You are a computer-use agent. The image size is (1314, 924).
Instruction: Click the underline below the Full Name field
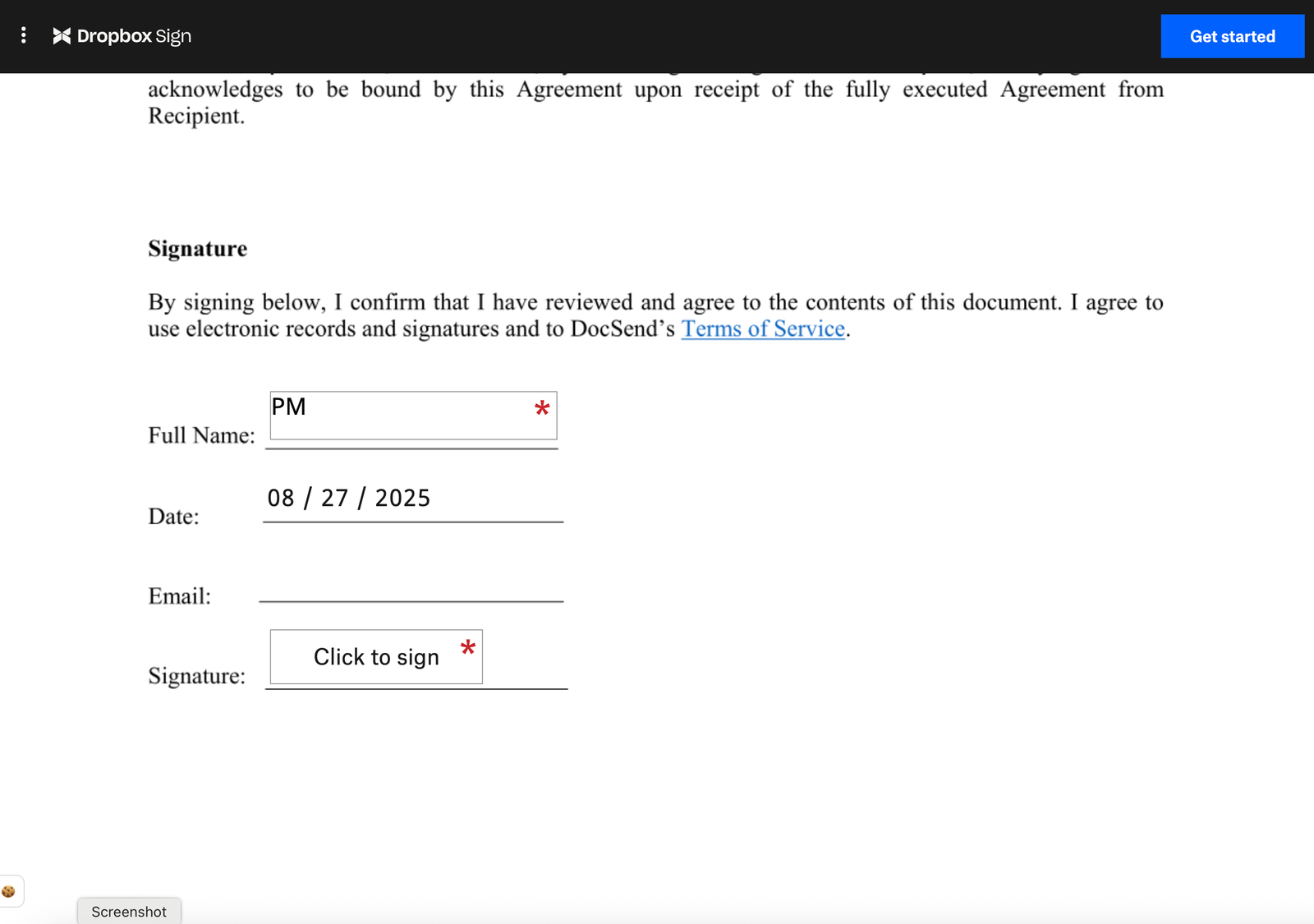[411, 449]
